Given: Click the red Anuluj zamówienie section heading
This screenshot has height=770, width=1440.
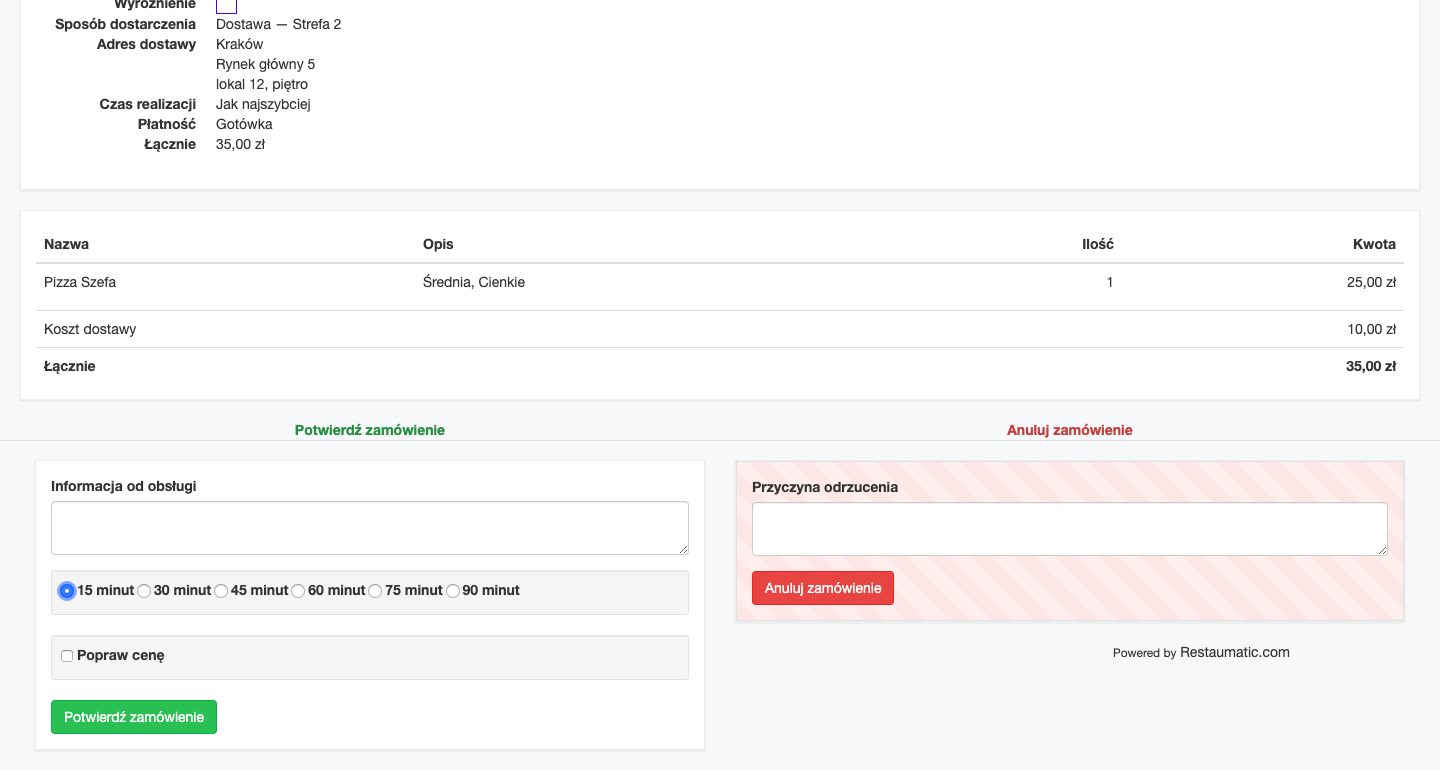Looking at the screenshot, I should tap(1069, 430).
